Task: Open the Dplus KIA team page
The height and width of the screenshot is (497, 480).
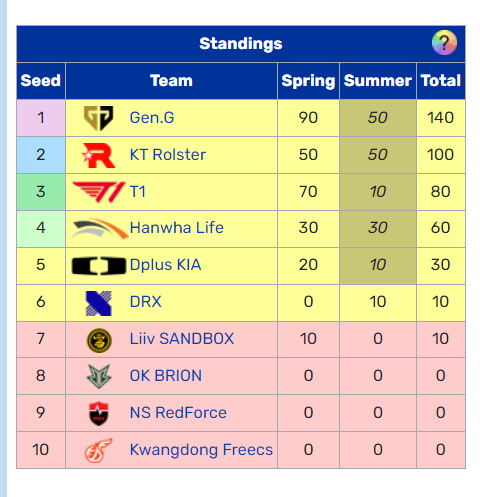Action: (165, 265)
